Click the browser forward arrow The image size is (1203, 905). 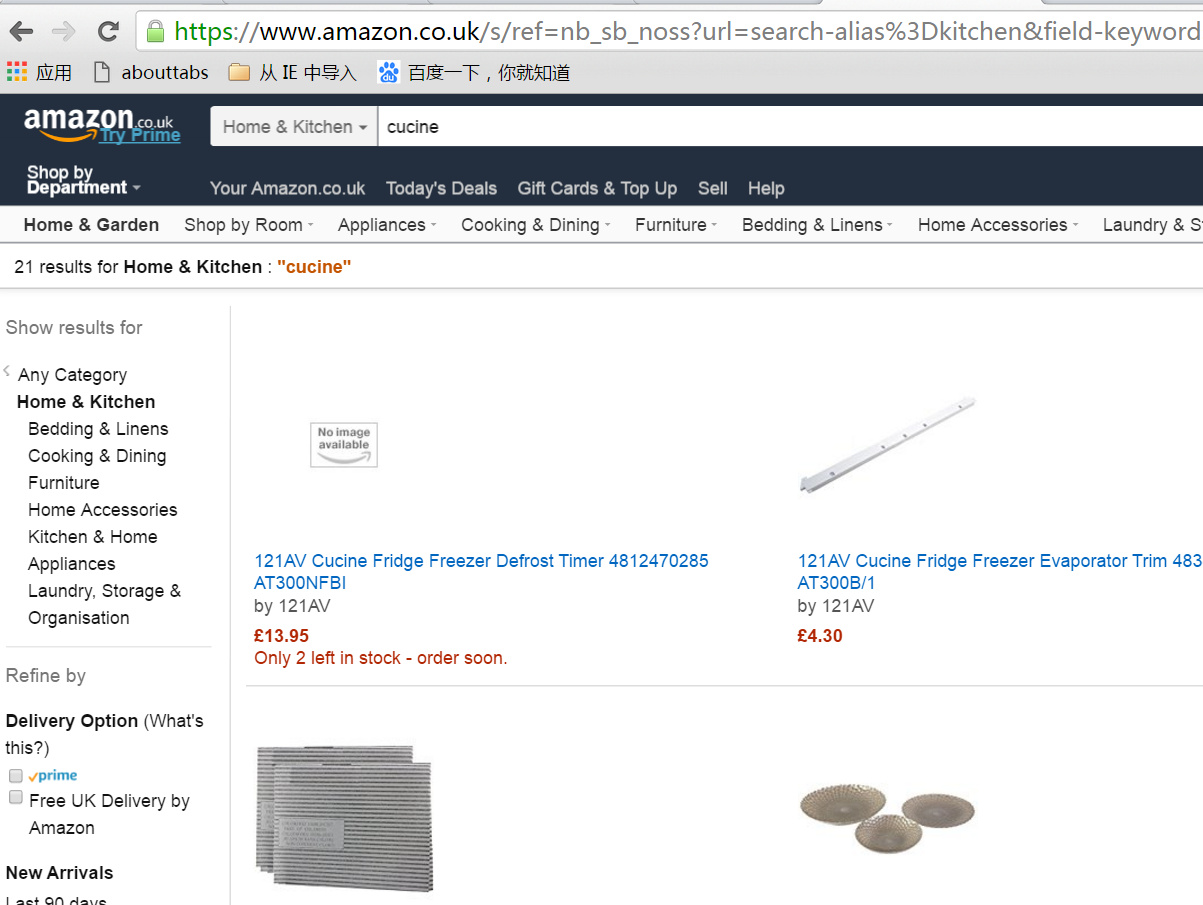point(64,31)
